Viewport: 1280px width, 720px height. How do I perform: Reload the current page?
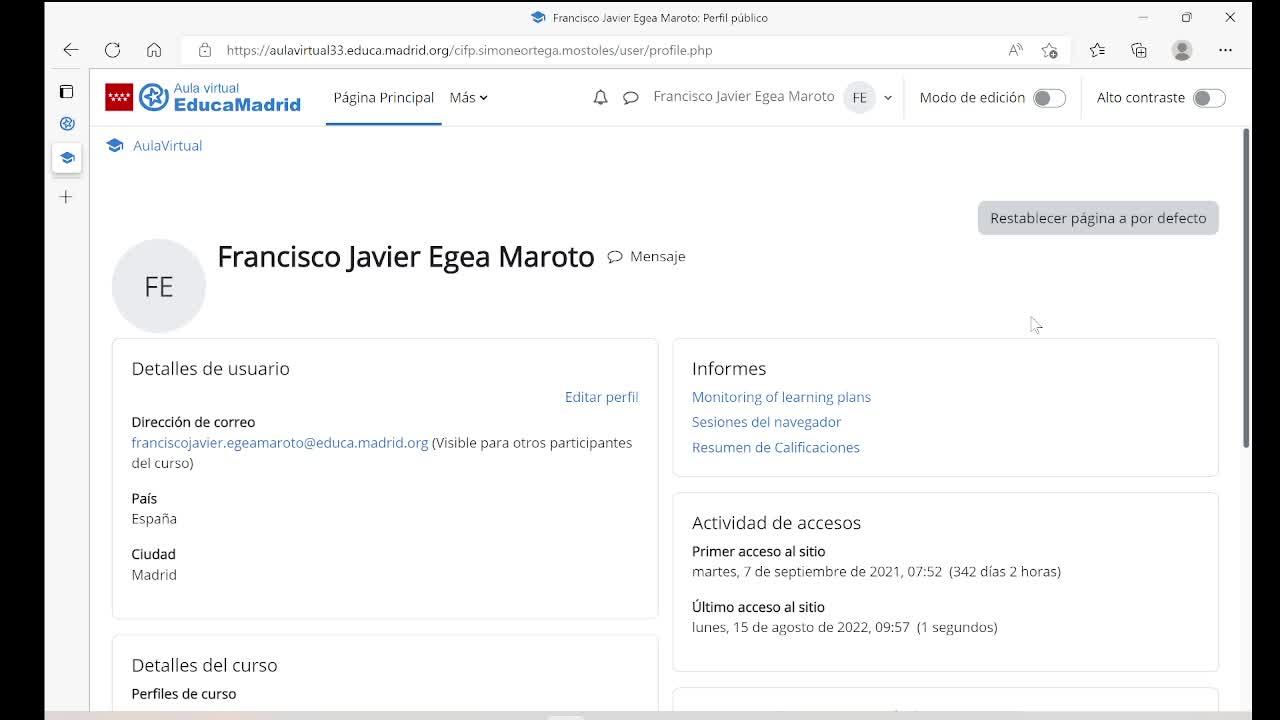coord(112,50)
